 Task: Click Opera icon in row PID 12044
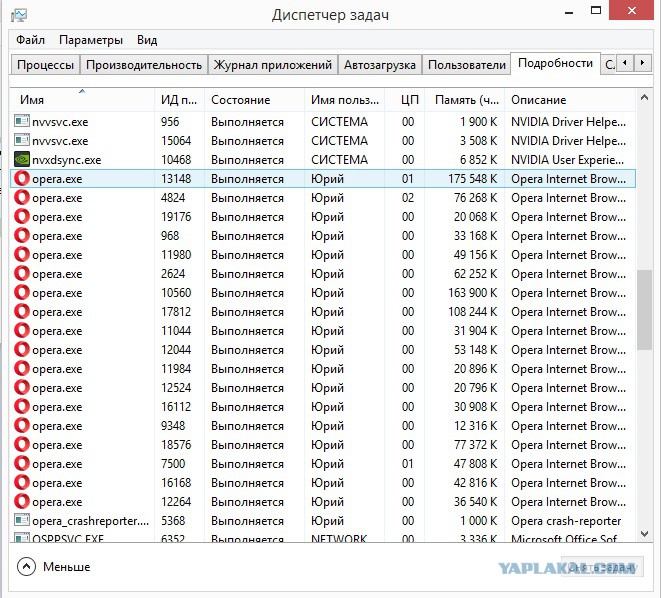tap(22, 349)
